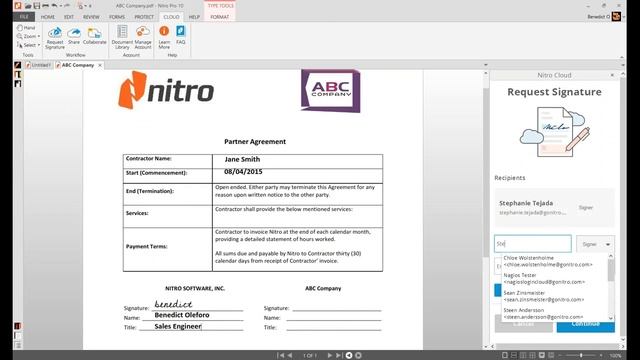640x360 pixels.
Task: Select the Hand tool
Action: tap(26, 28)
